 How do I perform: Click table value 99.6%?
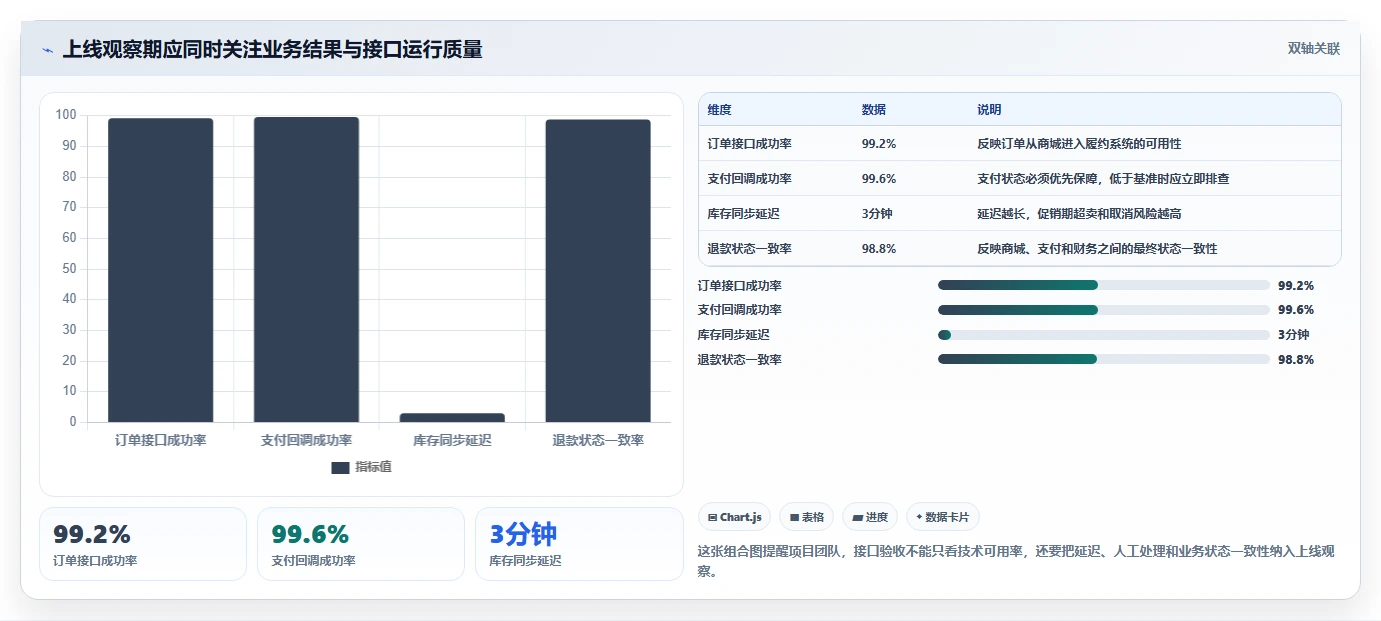coord(878,179)
